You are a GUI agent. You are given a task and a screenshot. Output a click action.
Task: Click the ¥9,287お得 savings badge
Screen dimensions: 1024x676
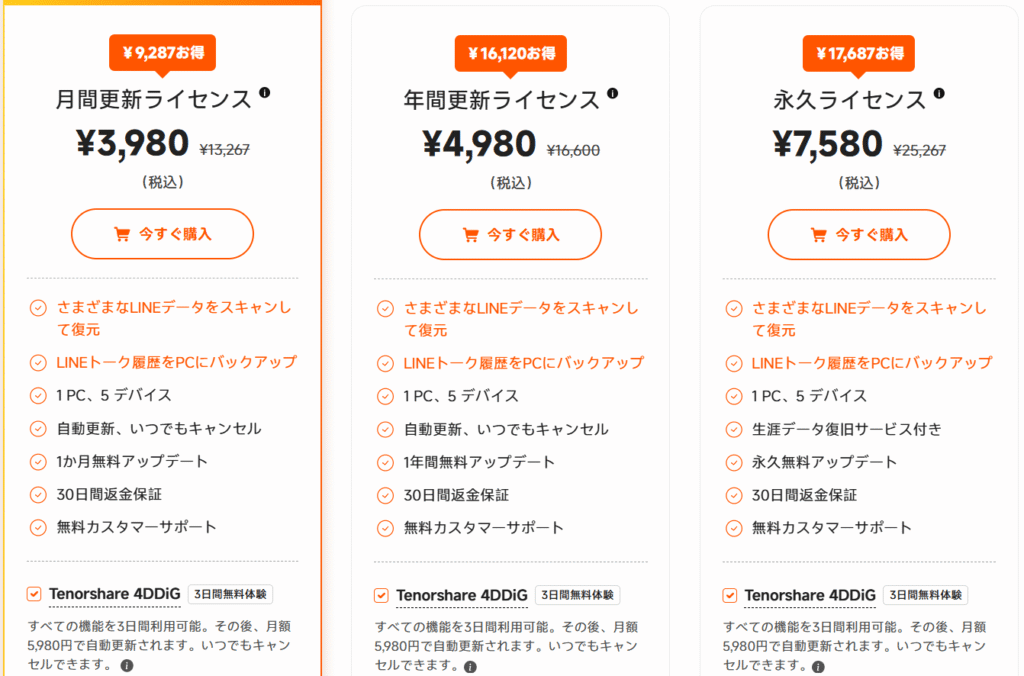[162, 51]
